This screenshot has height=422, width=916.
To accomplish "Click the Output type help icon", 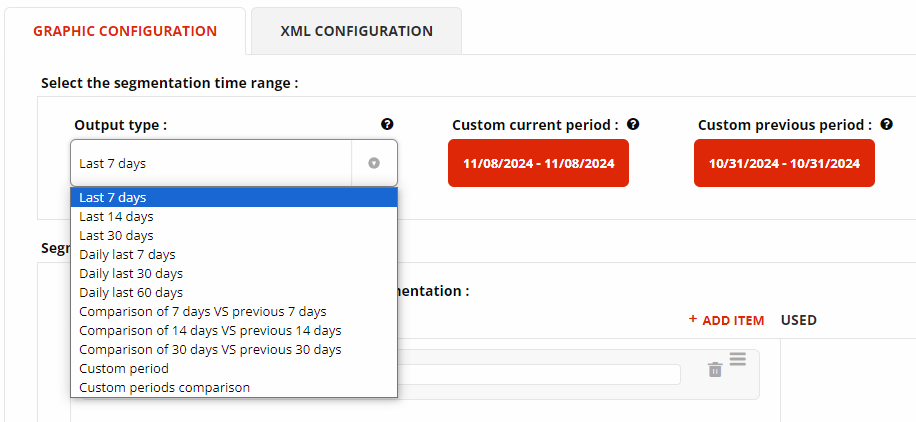I will (387, 125).
